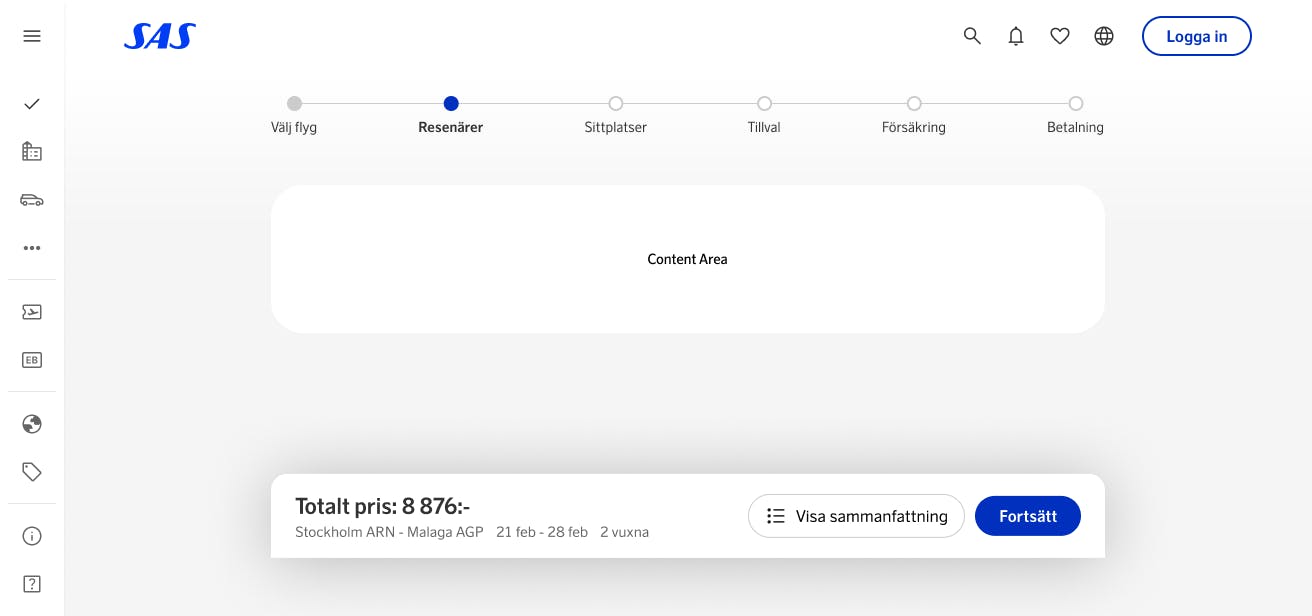The width and height of the screenshot is (1312, 616).
Task: Click the SAS logo
Action: point(160,37)
